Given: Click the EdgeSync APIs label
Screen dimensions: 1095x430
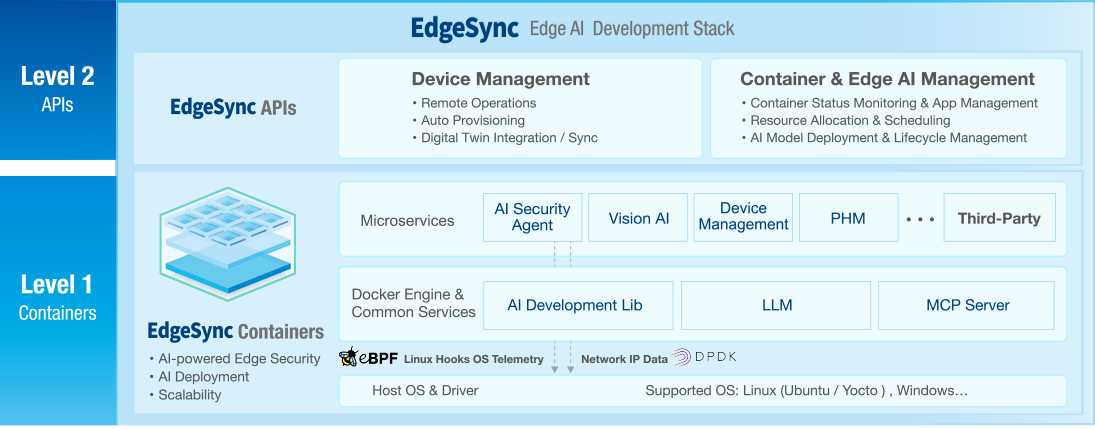Looking at the screenshot, I should click(x=233, y=107).
